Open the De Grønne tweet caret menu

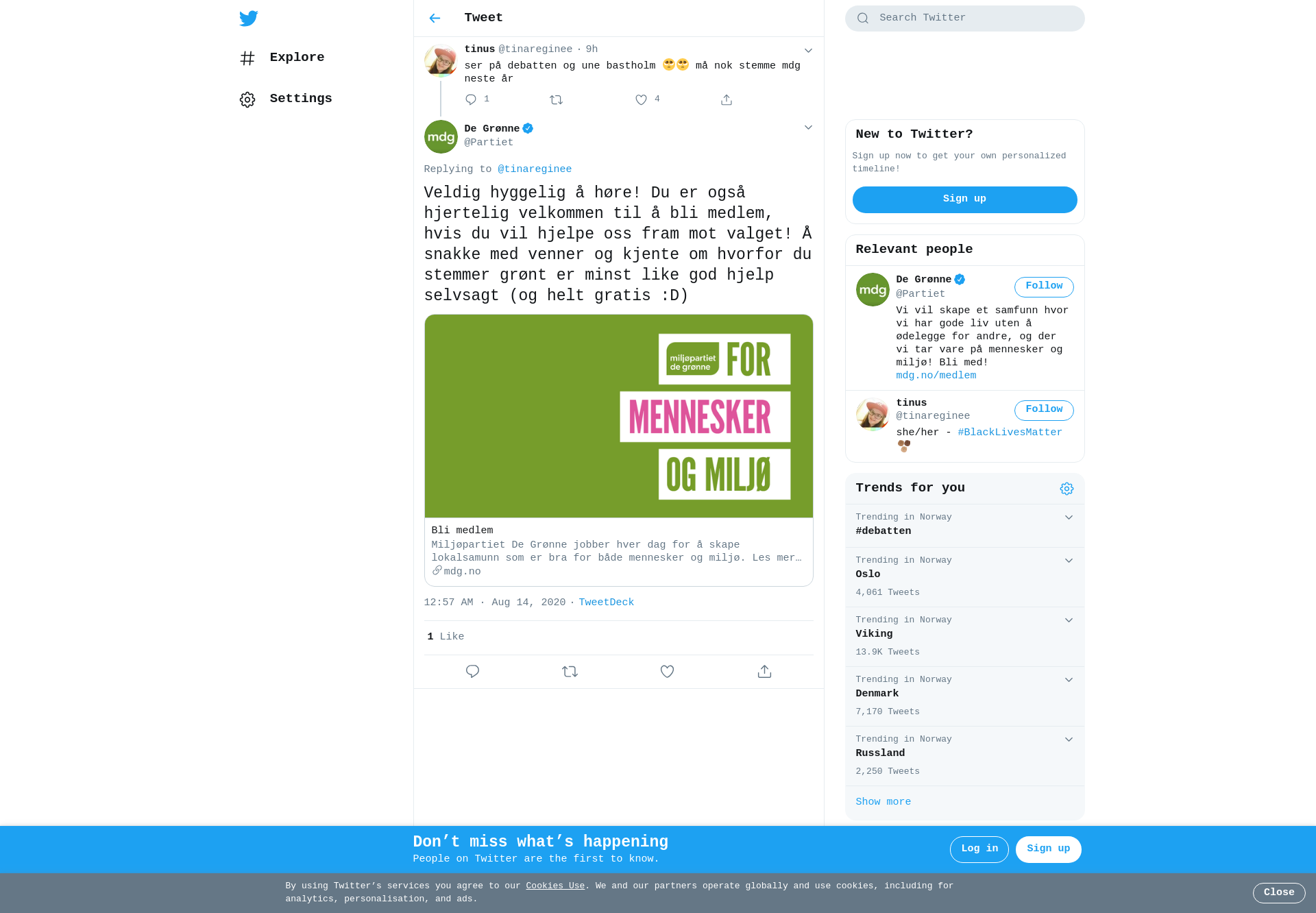tap(808, 127)
